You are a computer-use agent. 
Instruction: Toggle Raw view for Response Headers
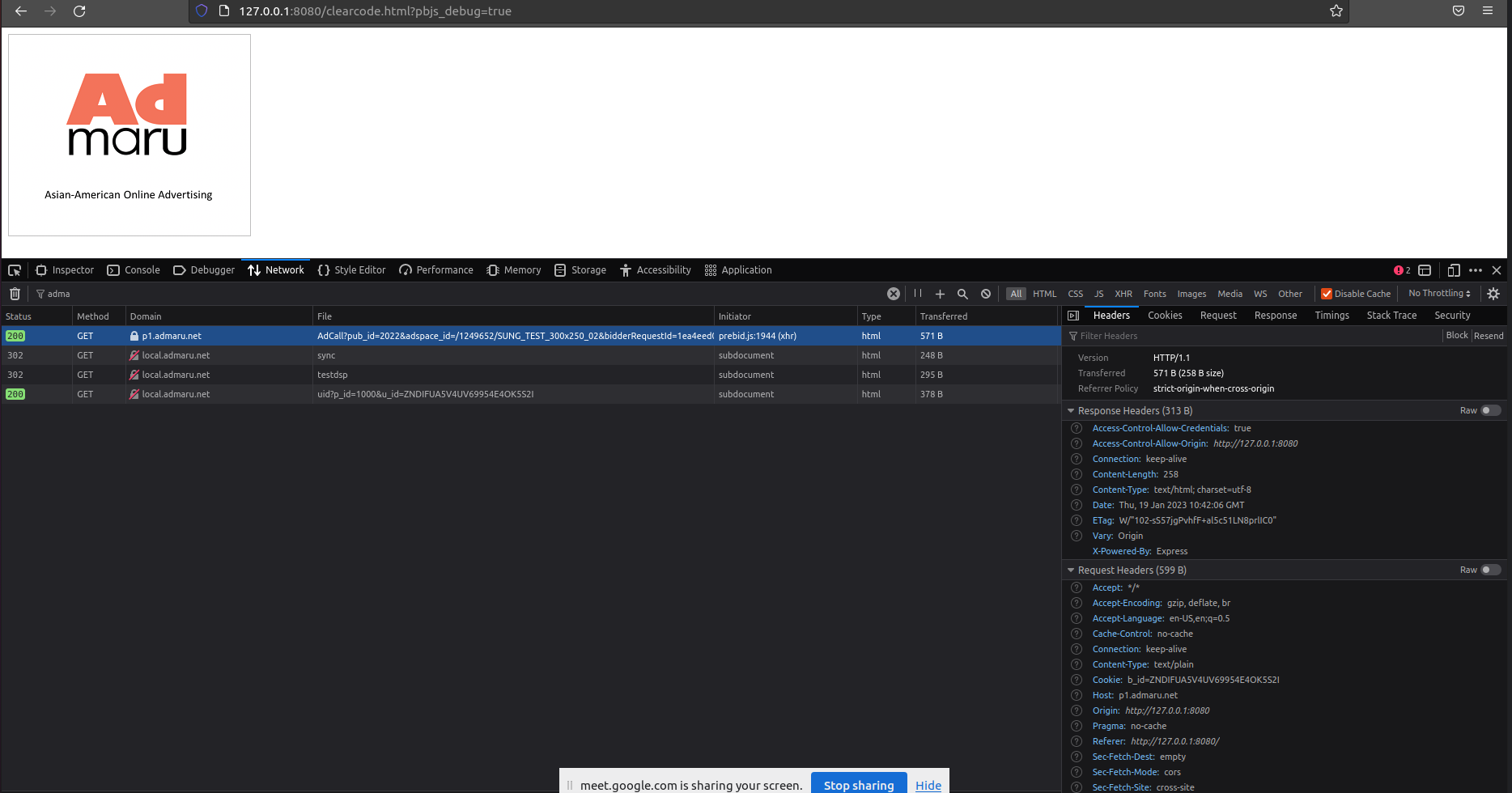1490,410
